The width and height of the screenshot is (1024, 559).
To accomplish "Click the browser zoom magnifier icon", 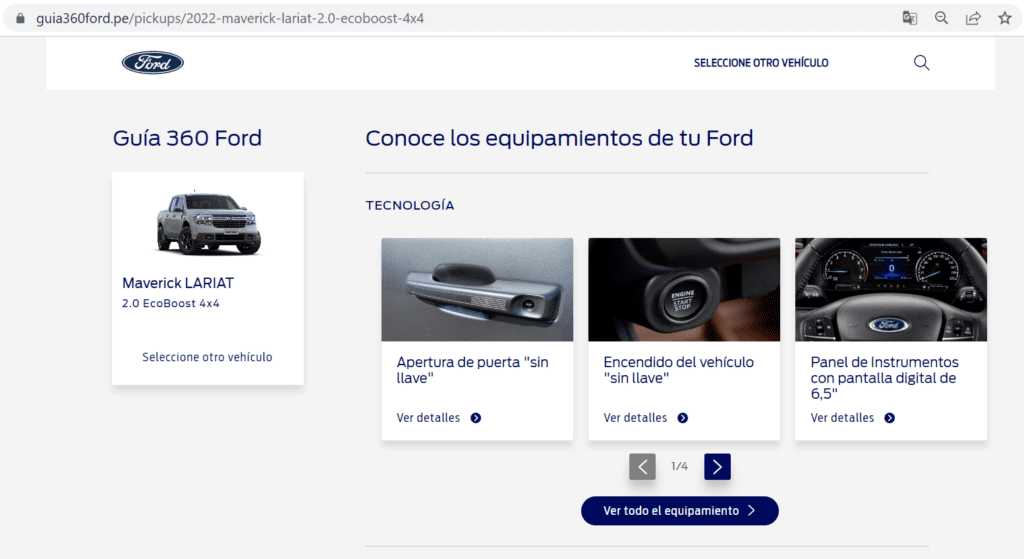I will point(941,18).
